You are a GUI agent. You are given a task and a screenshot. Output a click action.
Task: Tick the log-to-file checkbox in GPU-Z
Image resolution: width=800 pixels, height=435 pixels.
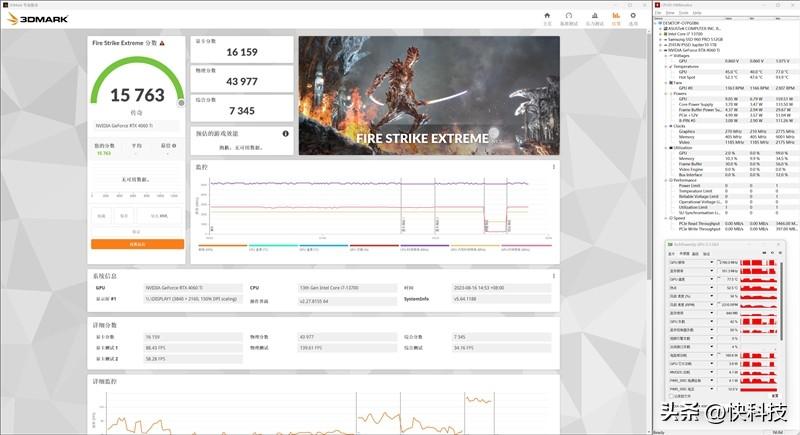pos(671,396)
